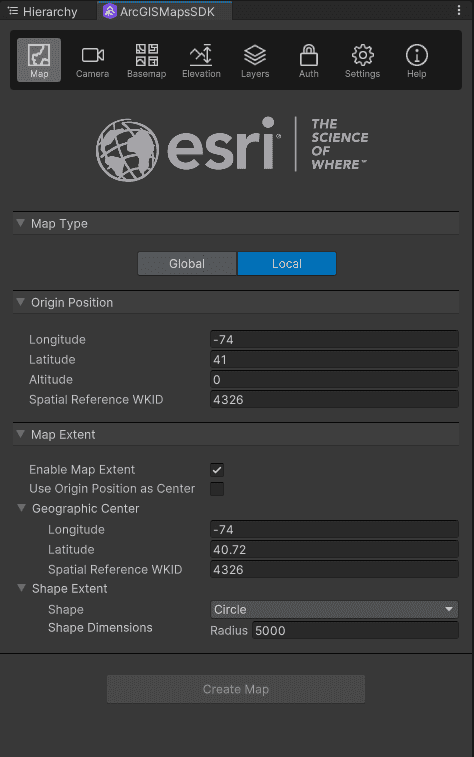Collapse the Geographic Center foldout
The height and width of the screenshot is (757, 474).
(x=21, y=508)
